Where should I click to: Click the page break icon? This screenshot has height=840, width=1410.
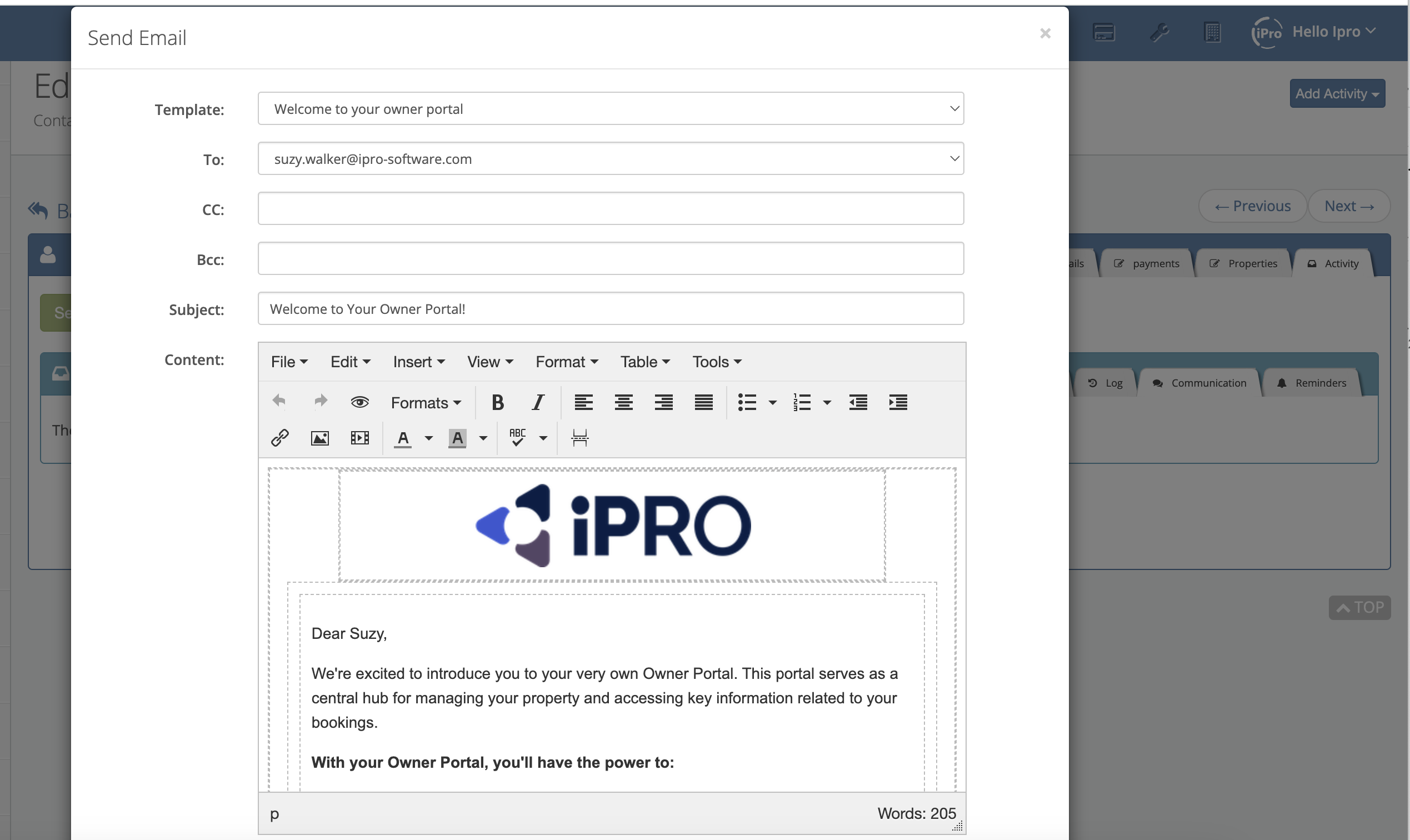(579, 438)
